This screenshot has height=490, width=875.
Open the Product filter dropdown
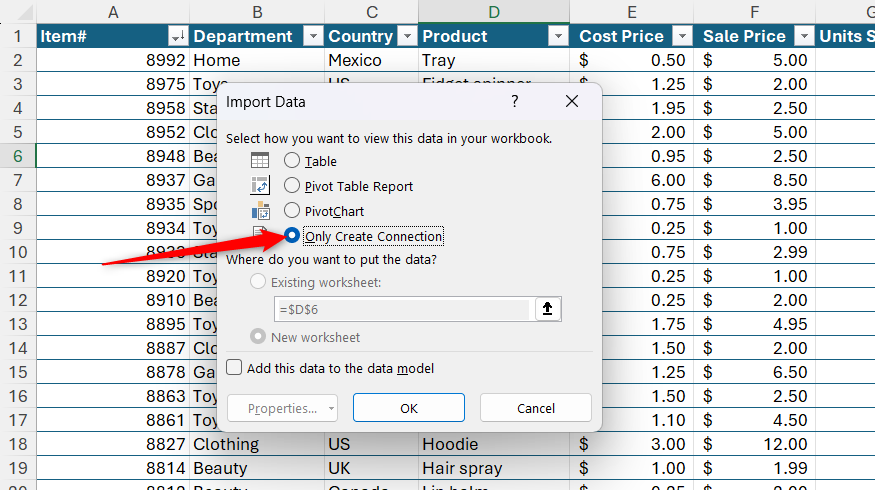pyautogui.click(x=558, y=36)
